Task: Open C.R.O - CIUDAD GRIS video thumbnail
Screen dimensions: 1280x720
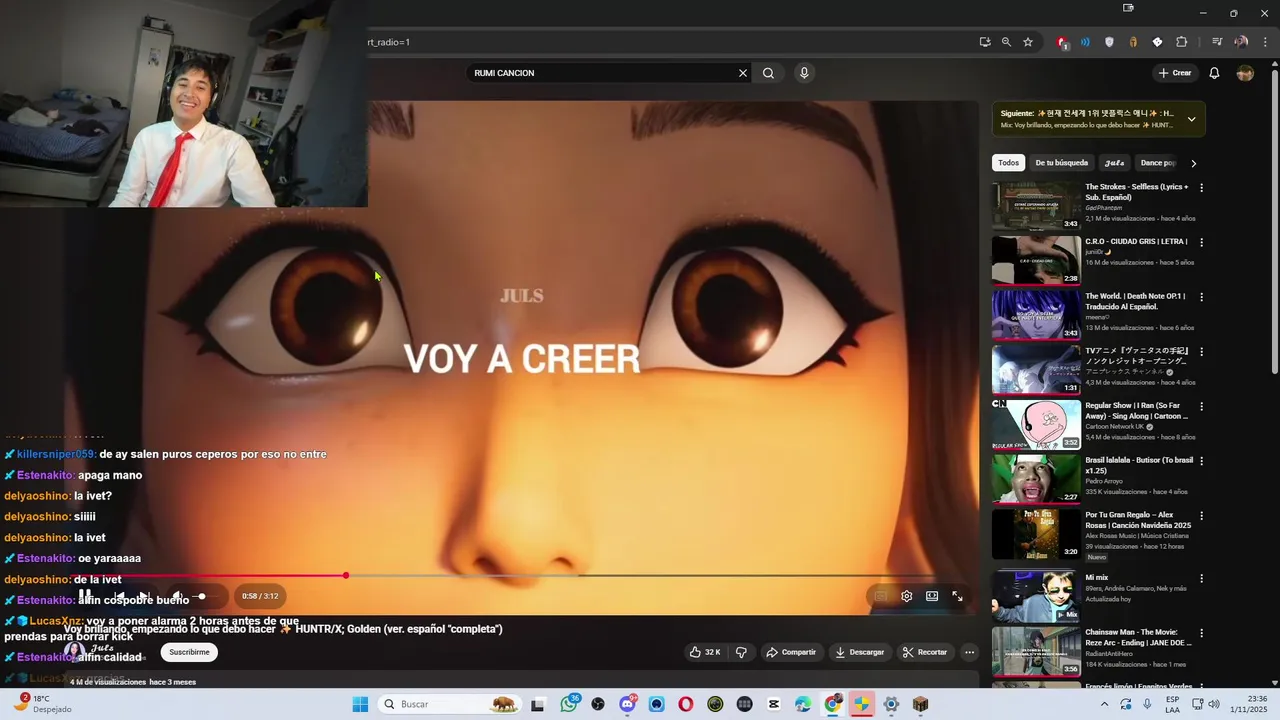Action: coord(1036,260)
